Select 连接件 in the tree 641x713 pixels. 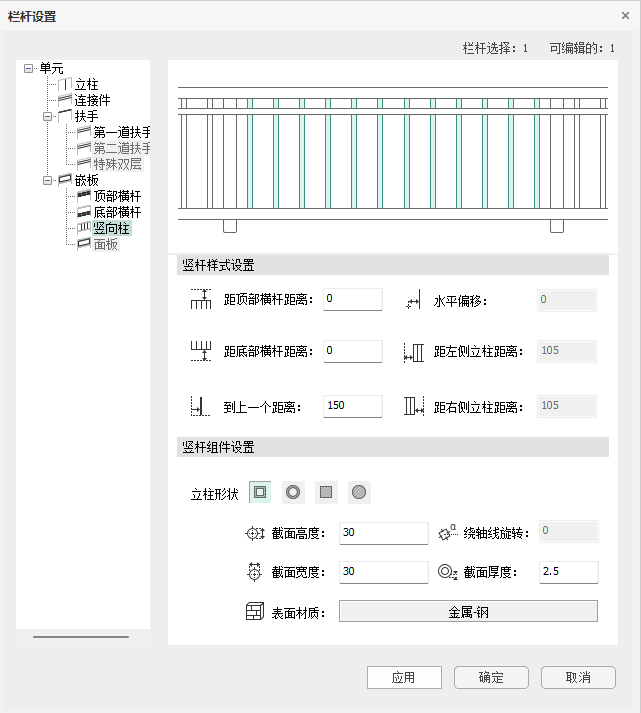point(92,100)
